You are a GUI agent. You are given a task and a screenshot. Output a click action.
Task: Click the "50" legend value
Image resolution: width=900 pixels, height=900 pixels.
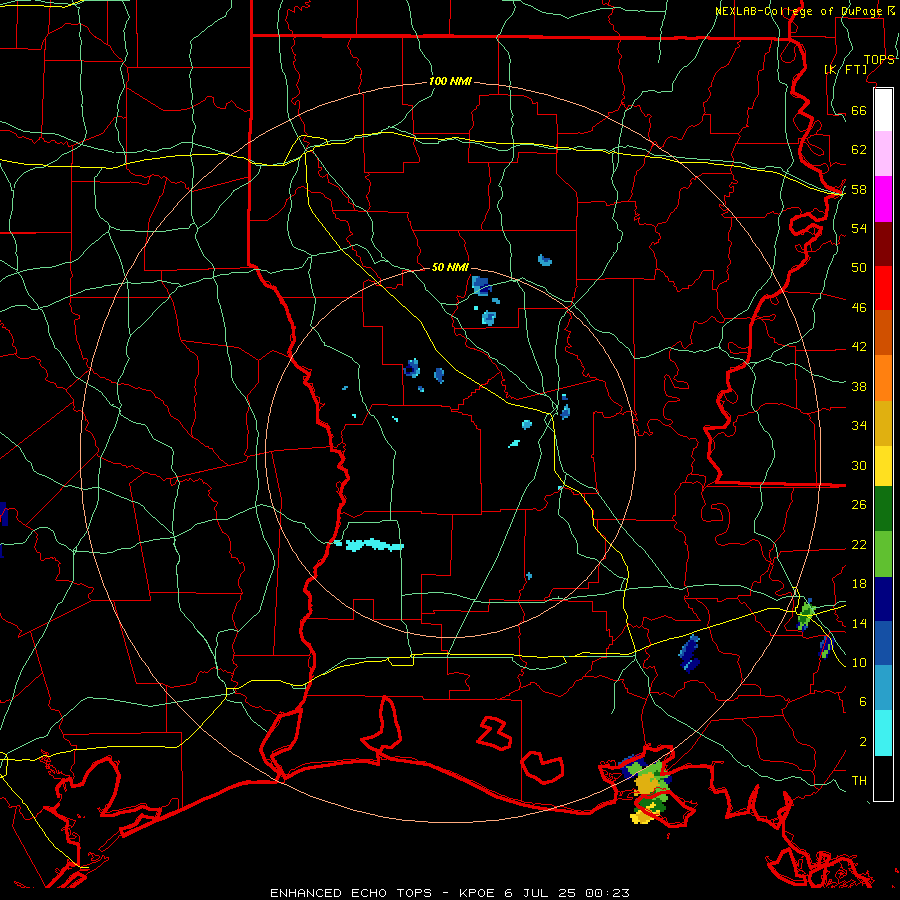click(x=859, y=267)
